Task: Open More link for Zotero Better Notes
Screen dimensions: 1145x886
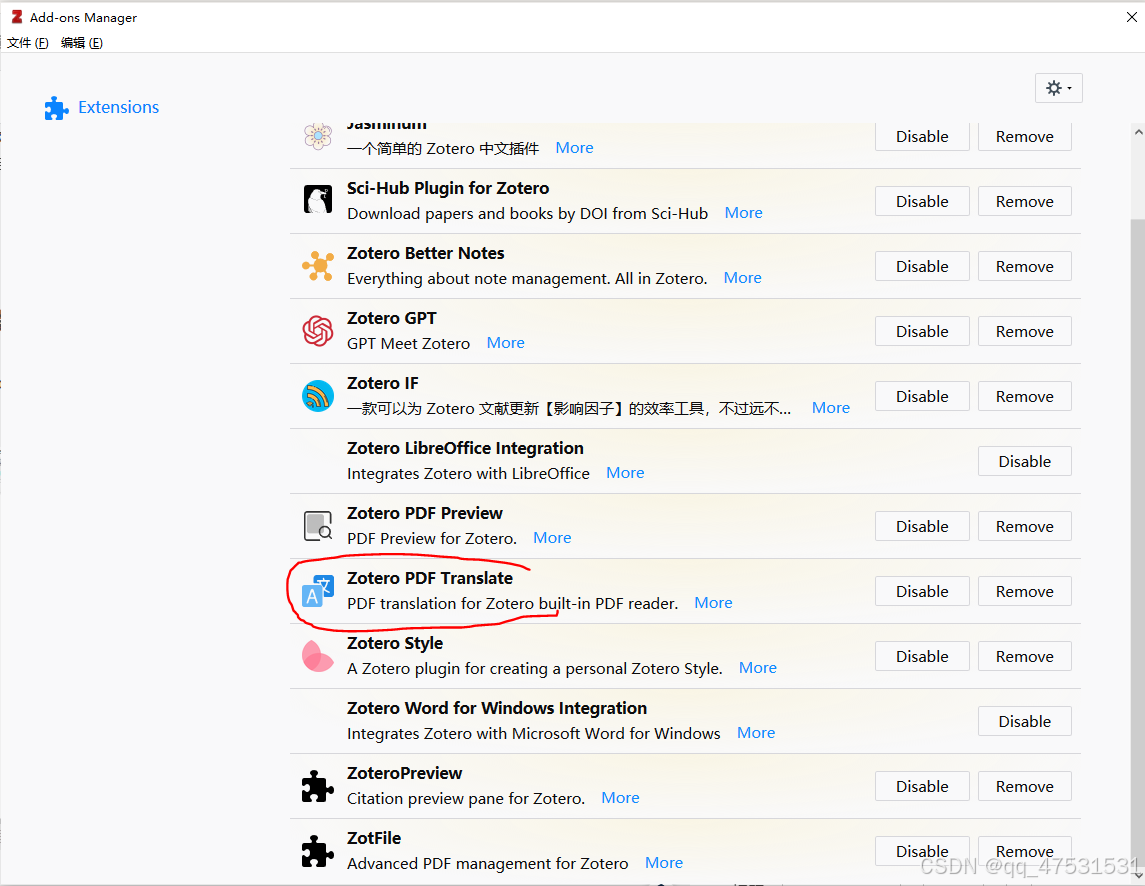Action: click(x=742, y=278)
